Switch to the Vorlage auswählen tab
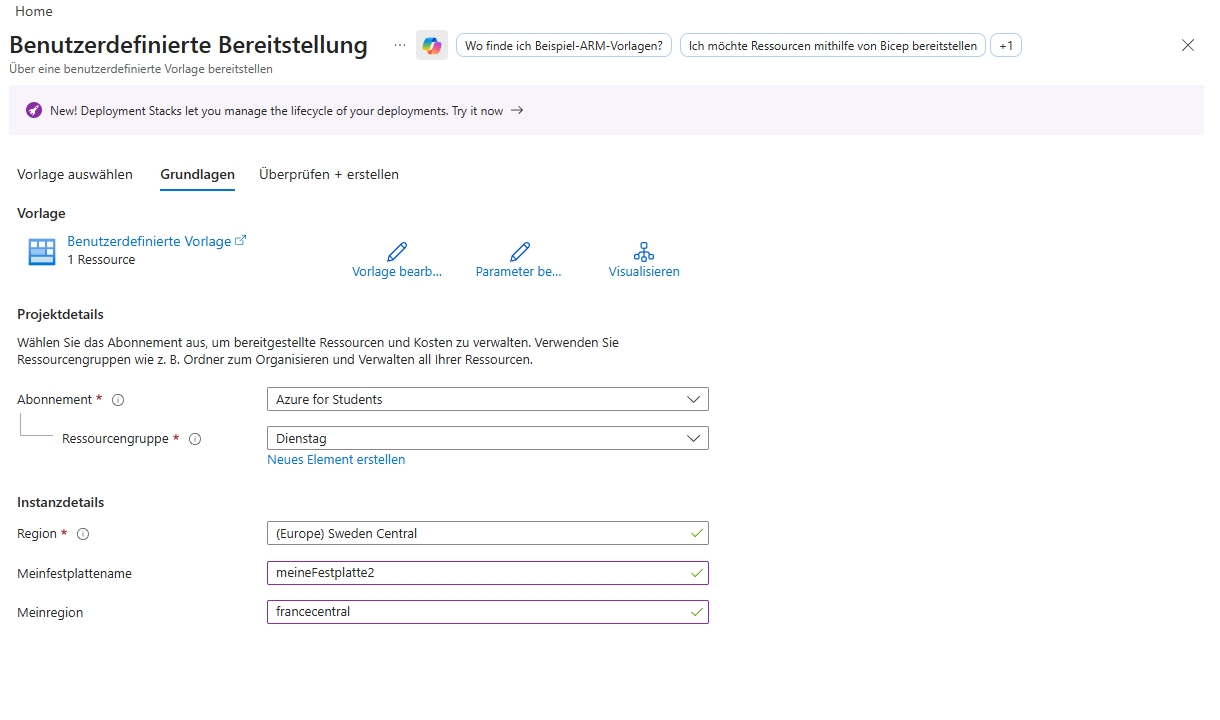 pyautogui.click(x=75, y=174)
